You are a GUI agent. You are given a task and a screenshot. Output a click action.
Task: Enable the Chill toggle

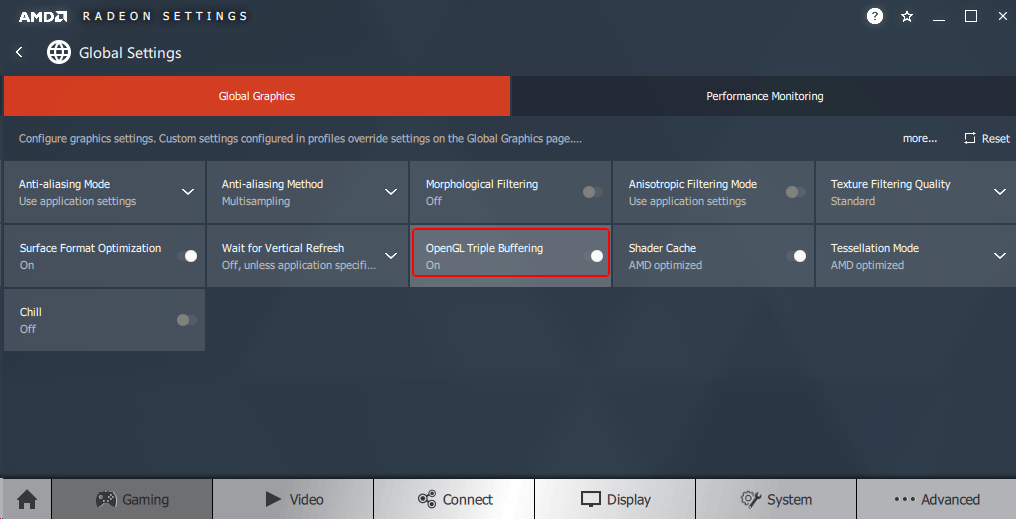click(187, 320)
